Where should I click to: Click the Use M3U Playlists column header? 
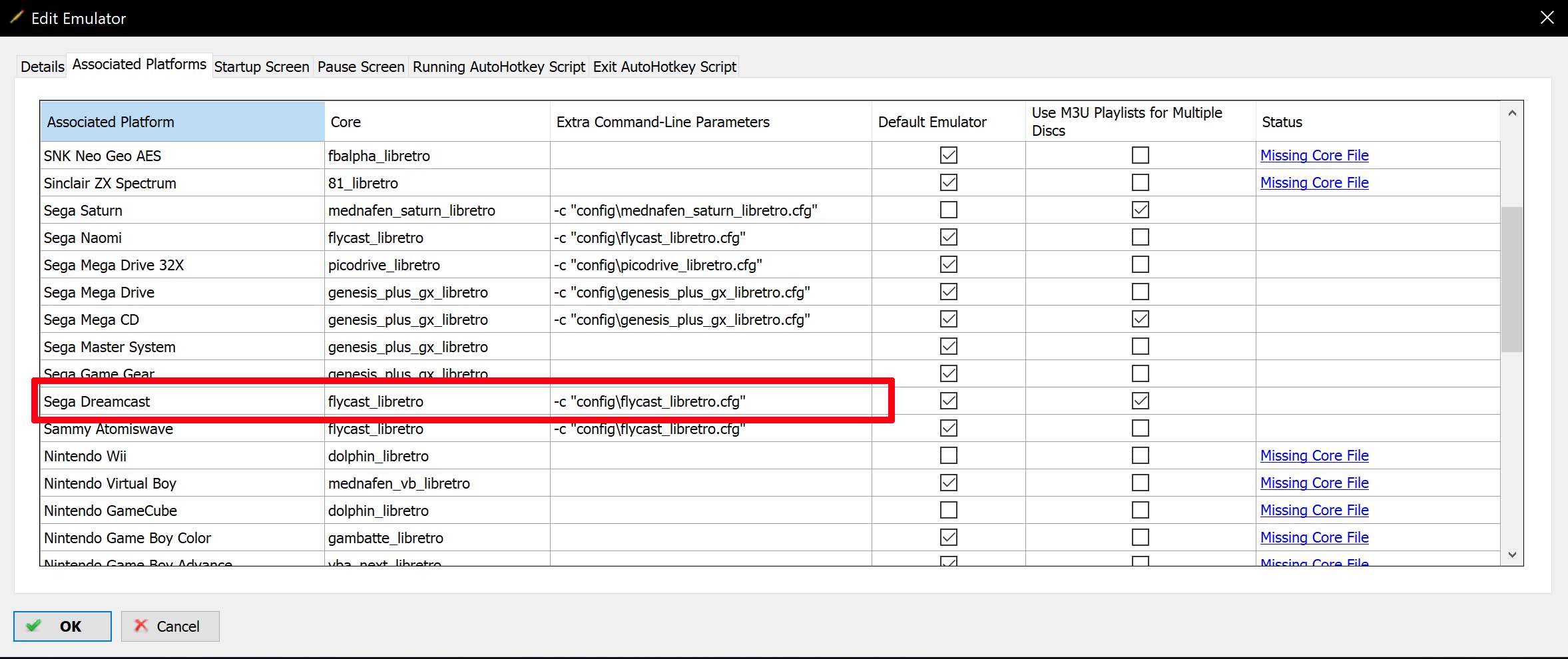[1141, 122]
